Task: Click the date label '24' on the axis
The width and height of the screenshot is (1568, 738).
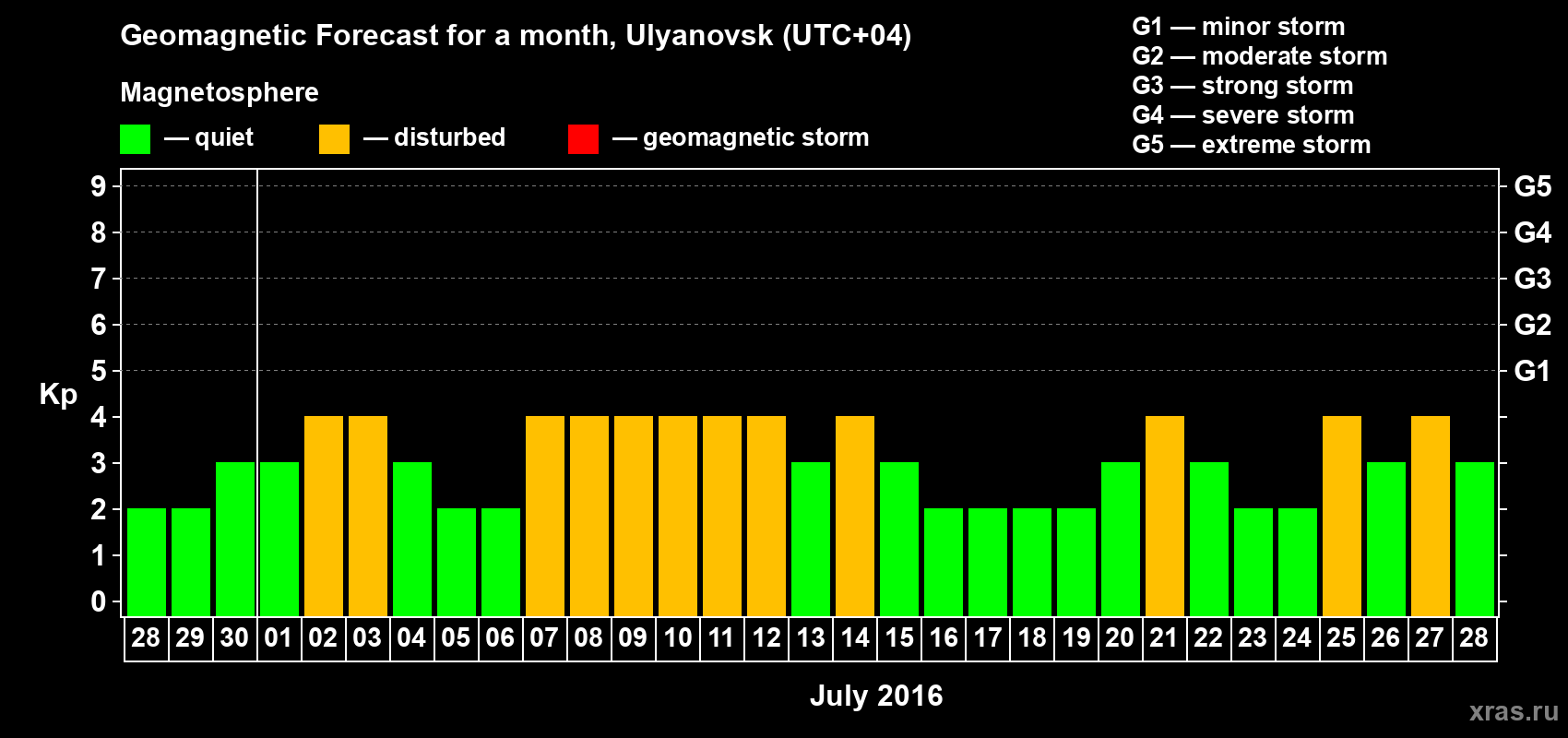Action: pyautogui.click(x=1297, y=638)
